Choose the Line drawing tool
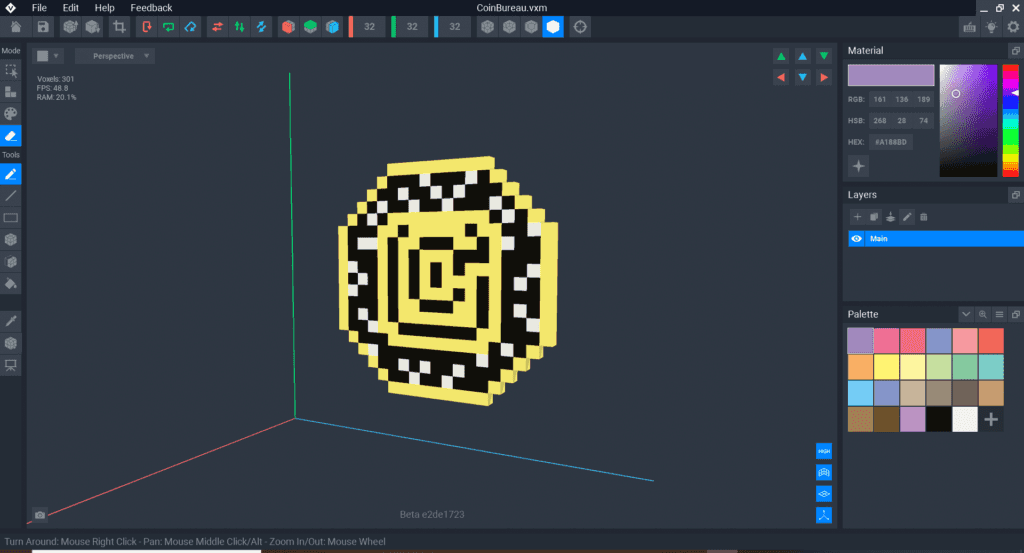Screen dimensions: 1024x553 tap(11, 196)
